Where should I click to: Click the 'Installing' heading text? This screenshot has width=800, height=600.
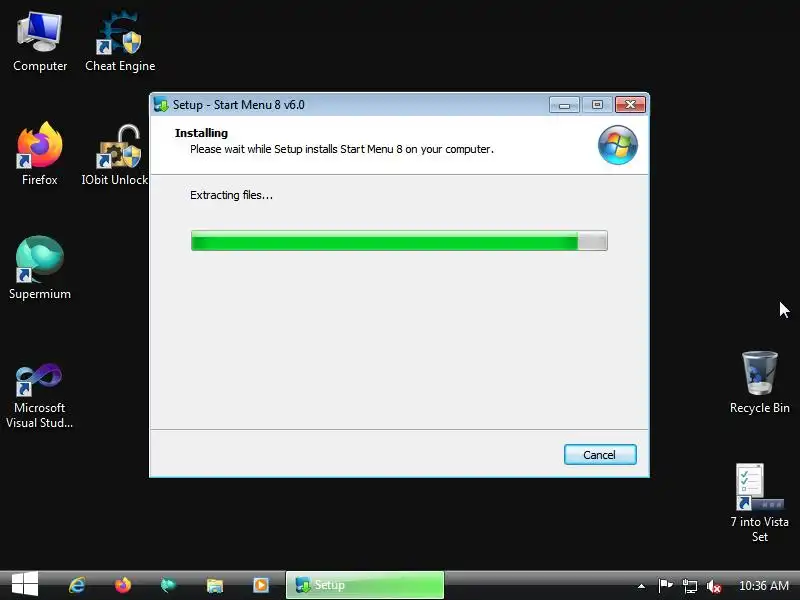pos(201,133)
